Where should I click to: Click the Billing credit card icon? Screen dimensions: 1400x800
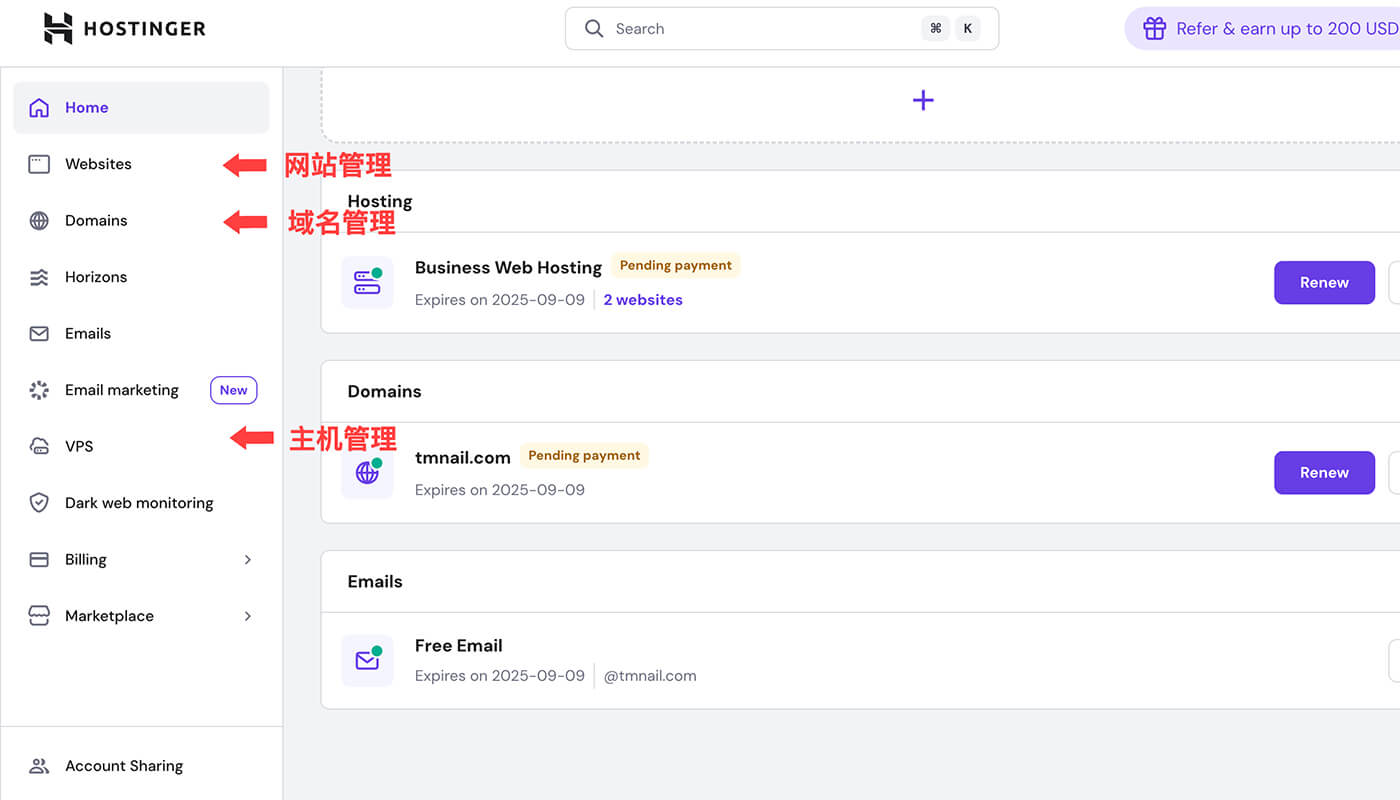click(x=39, y=560)
